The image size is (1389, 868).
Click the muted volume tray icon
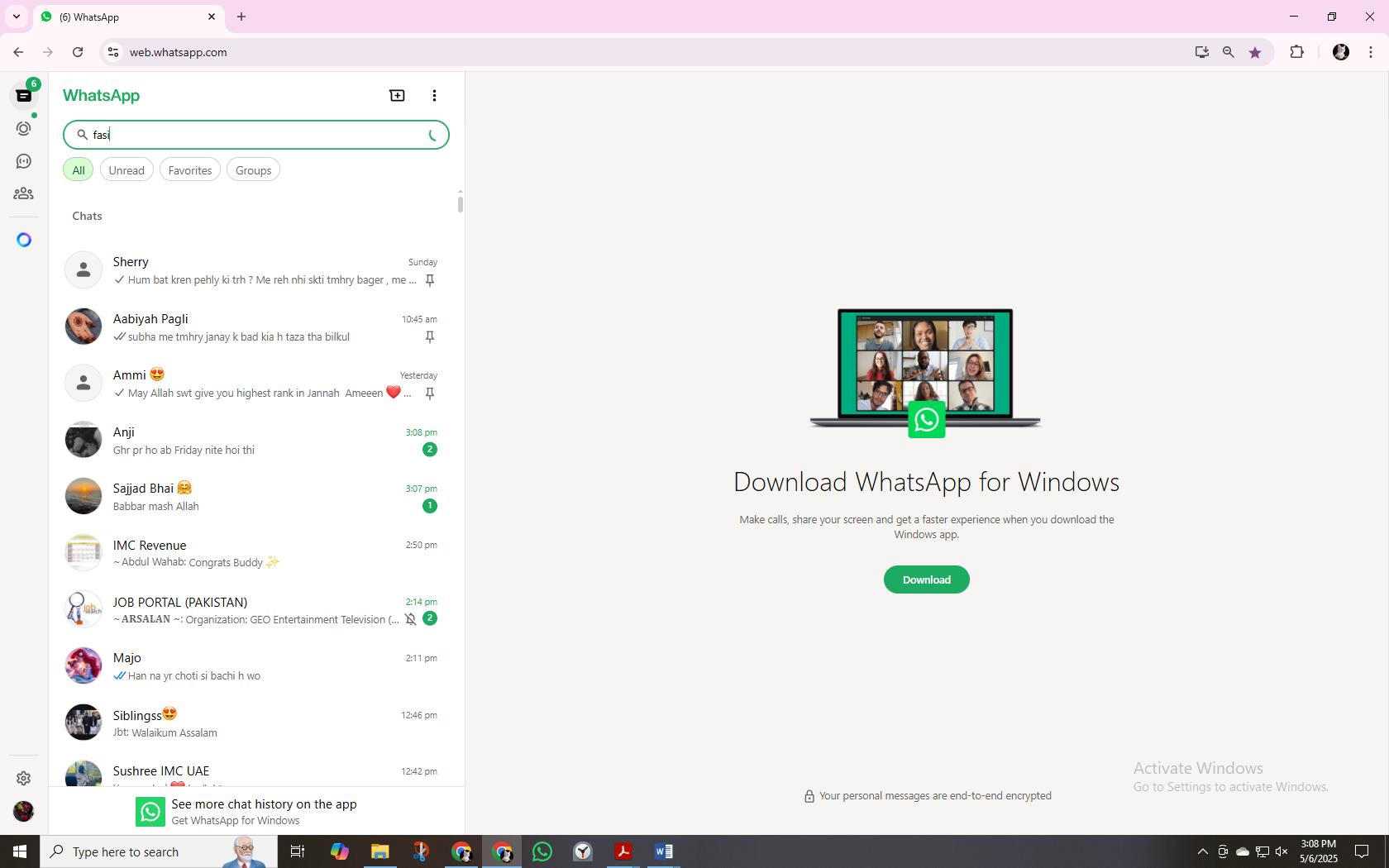coord(1282,851)
